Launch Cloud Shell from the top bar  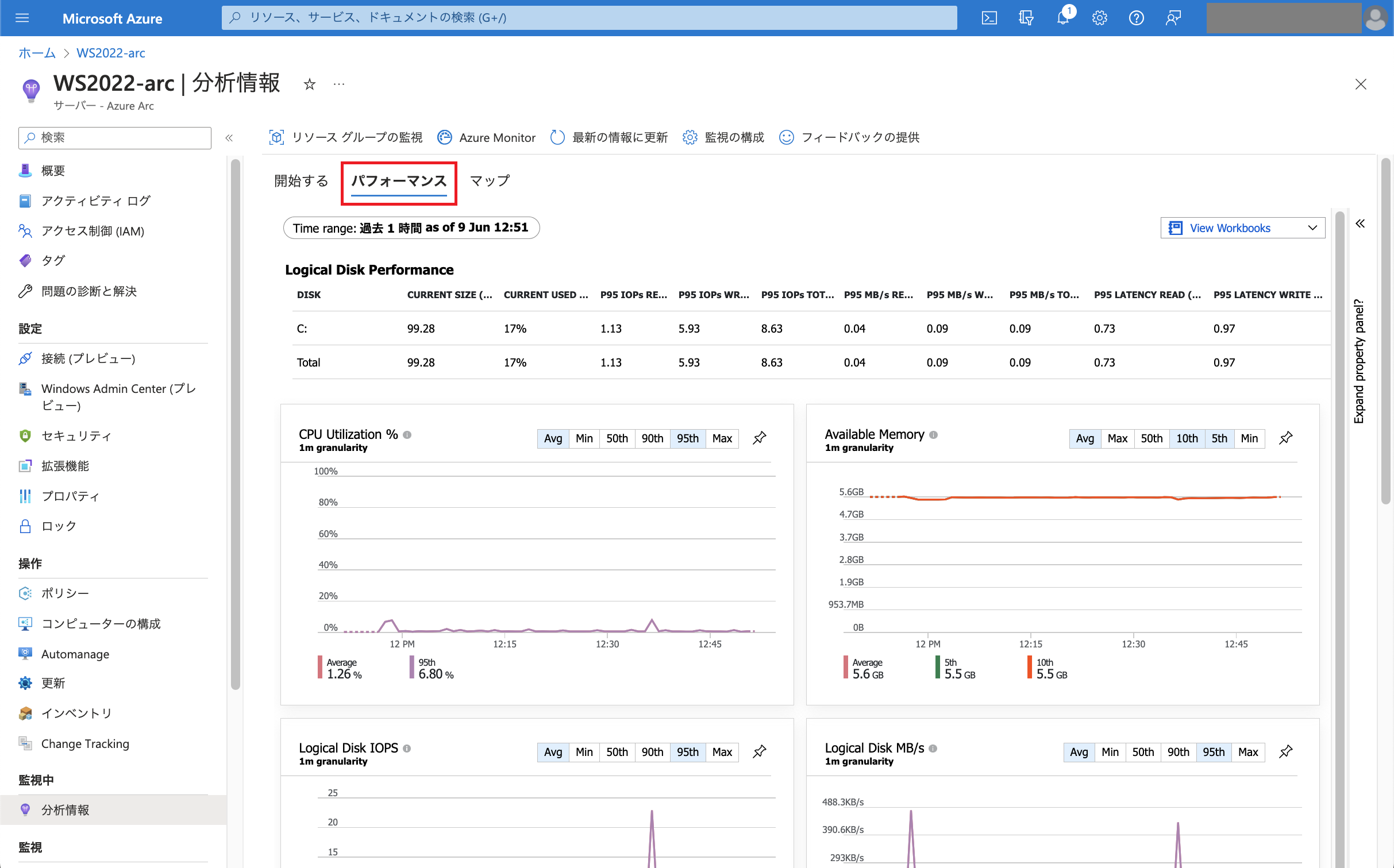(989, 18)
